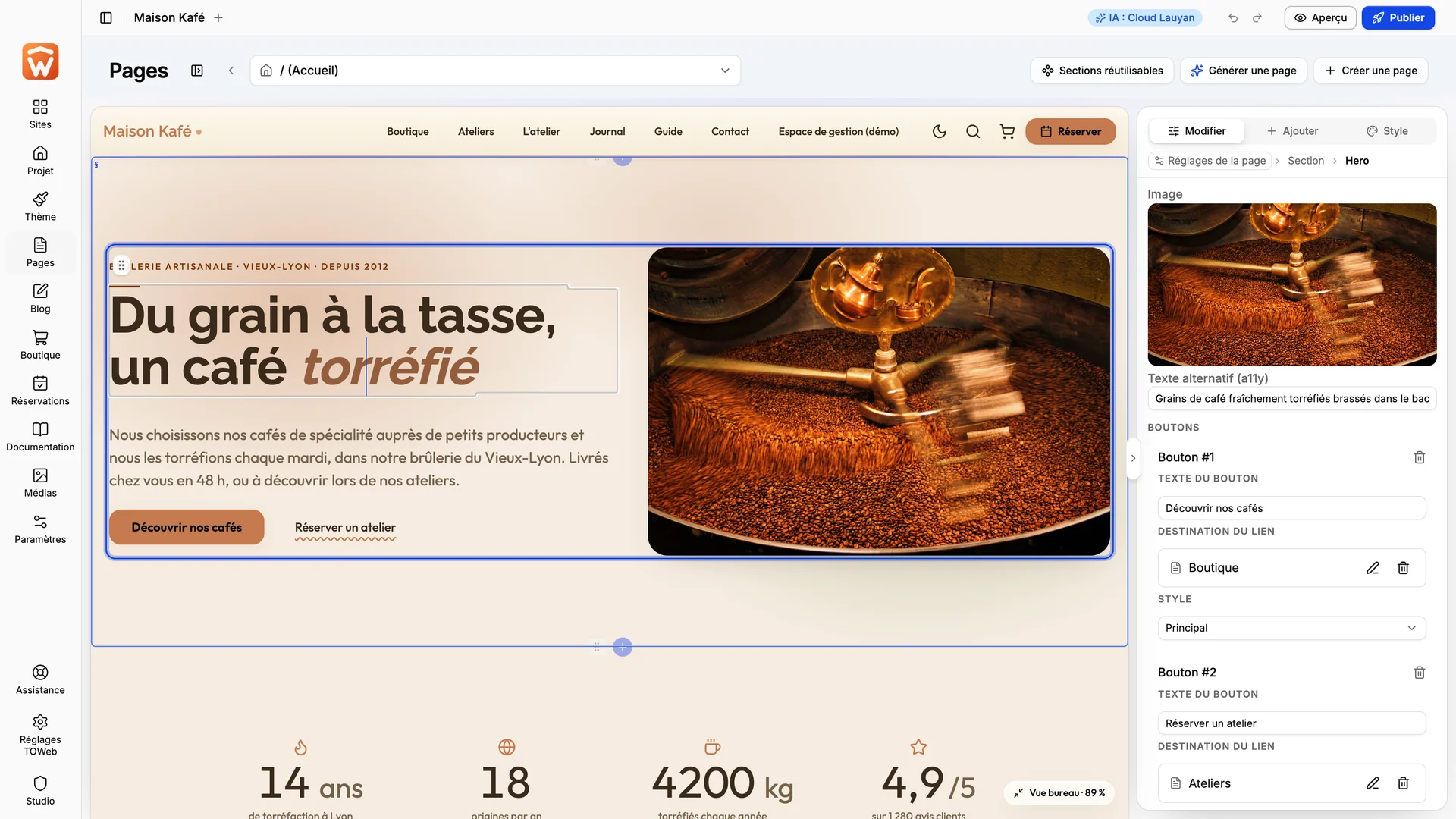Image resolution: width=1456 pixels, height=819 pixels.
Task: Click the redo arrow in top bar
Action: (x=1257, y=17)
